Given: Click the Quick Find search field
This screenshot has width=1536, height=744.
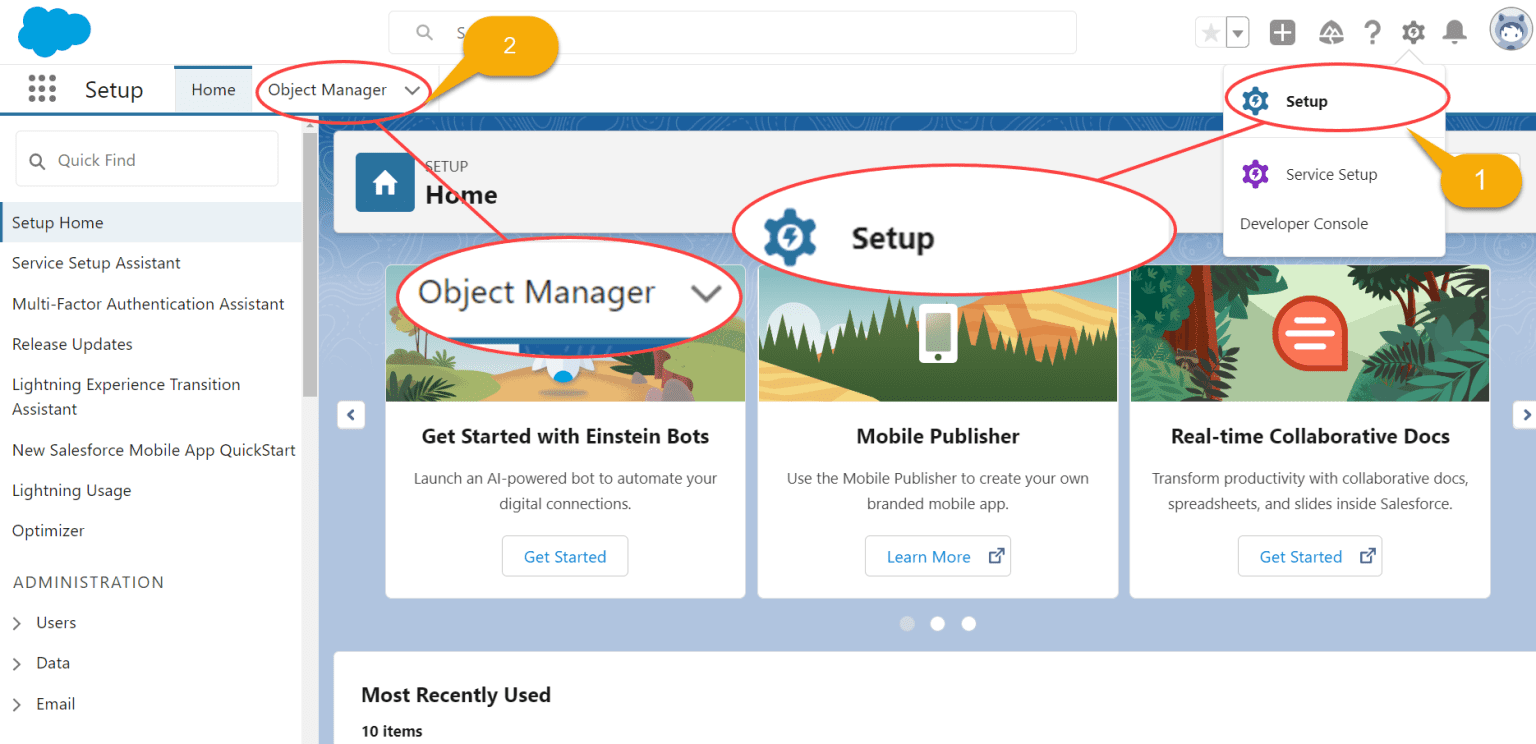Looking at the screenshot, I should [147, 160].
